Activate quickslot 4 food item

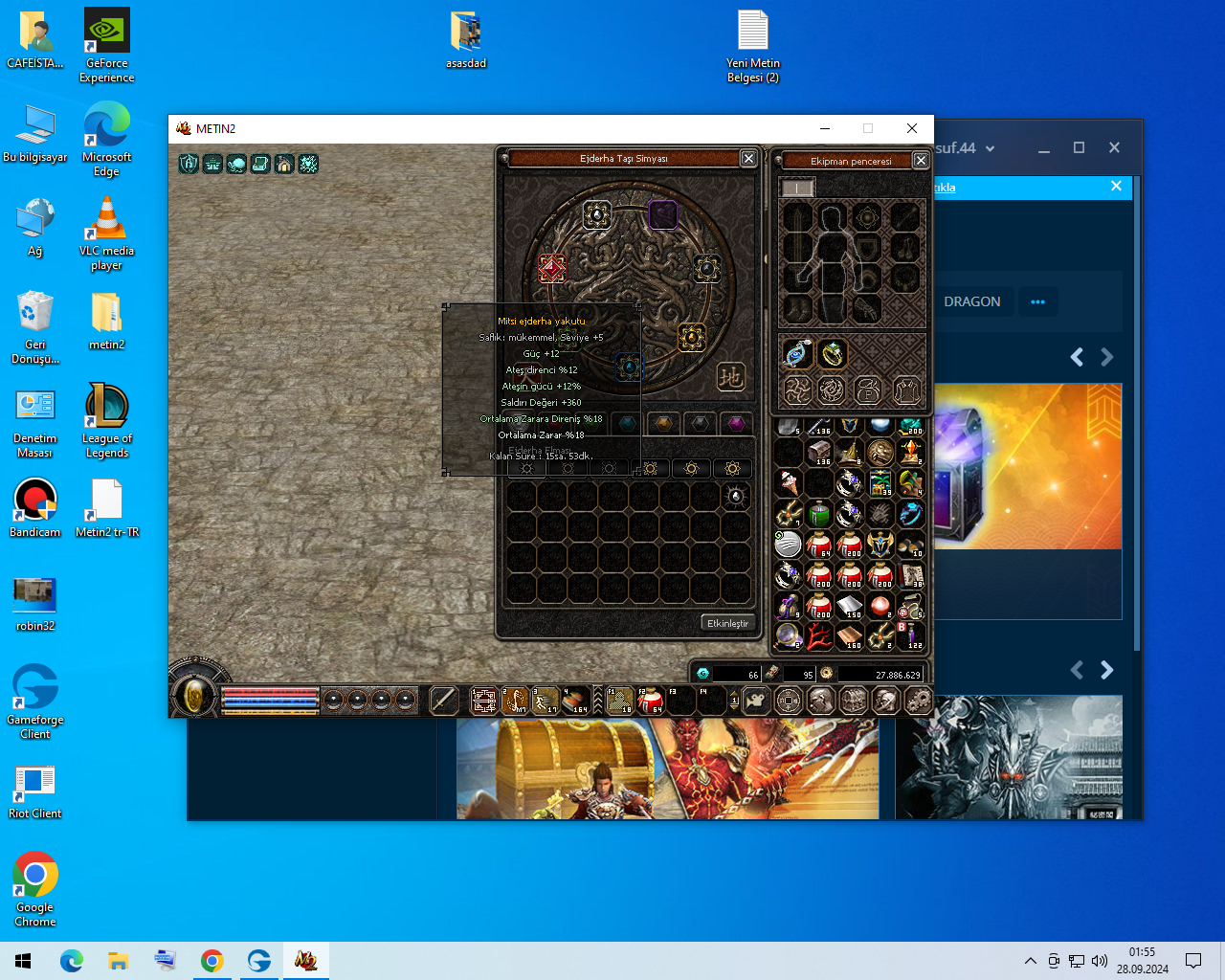click(x=576, y=702)
